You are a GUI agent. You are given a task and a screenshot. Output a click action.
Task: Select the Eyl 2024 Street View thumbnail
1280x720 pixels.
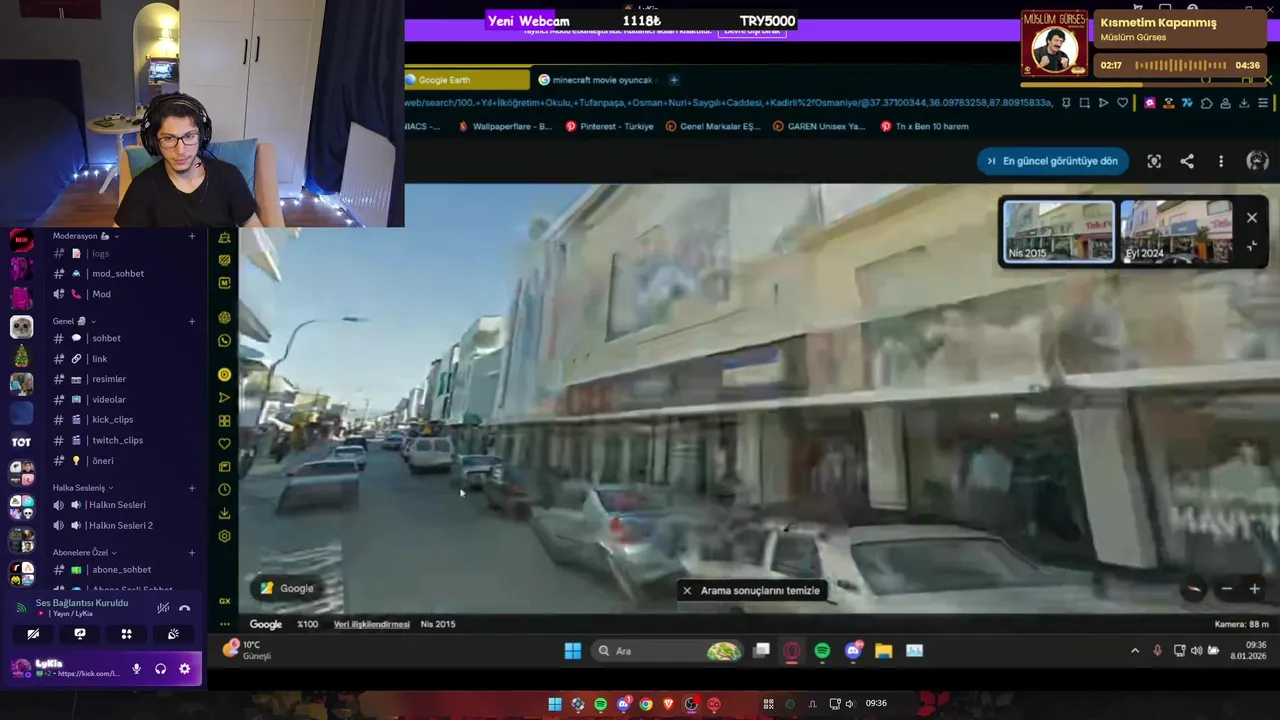coord(1176,231)
